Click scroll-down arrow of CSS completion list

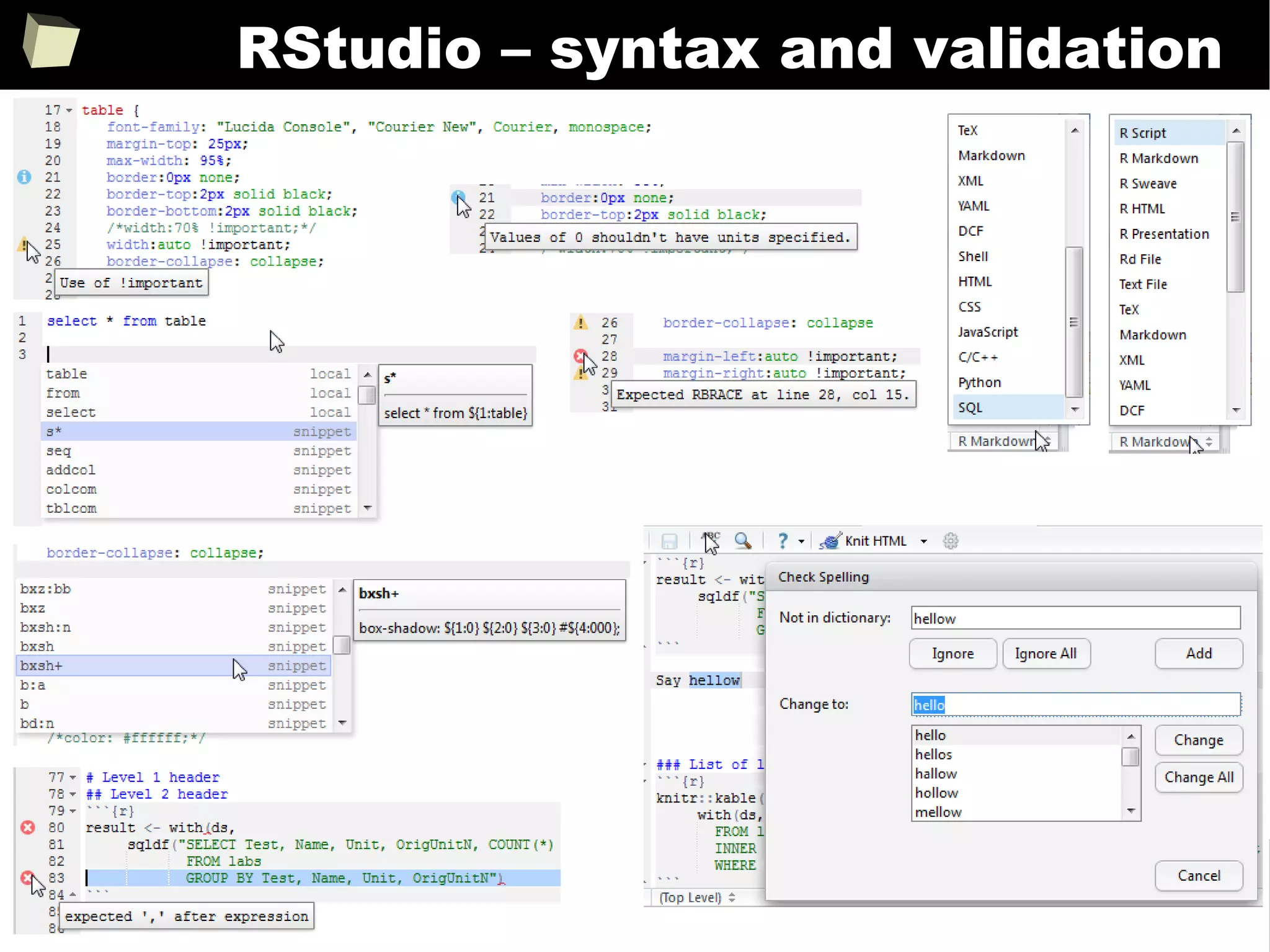tap(342, 723)
